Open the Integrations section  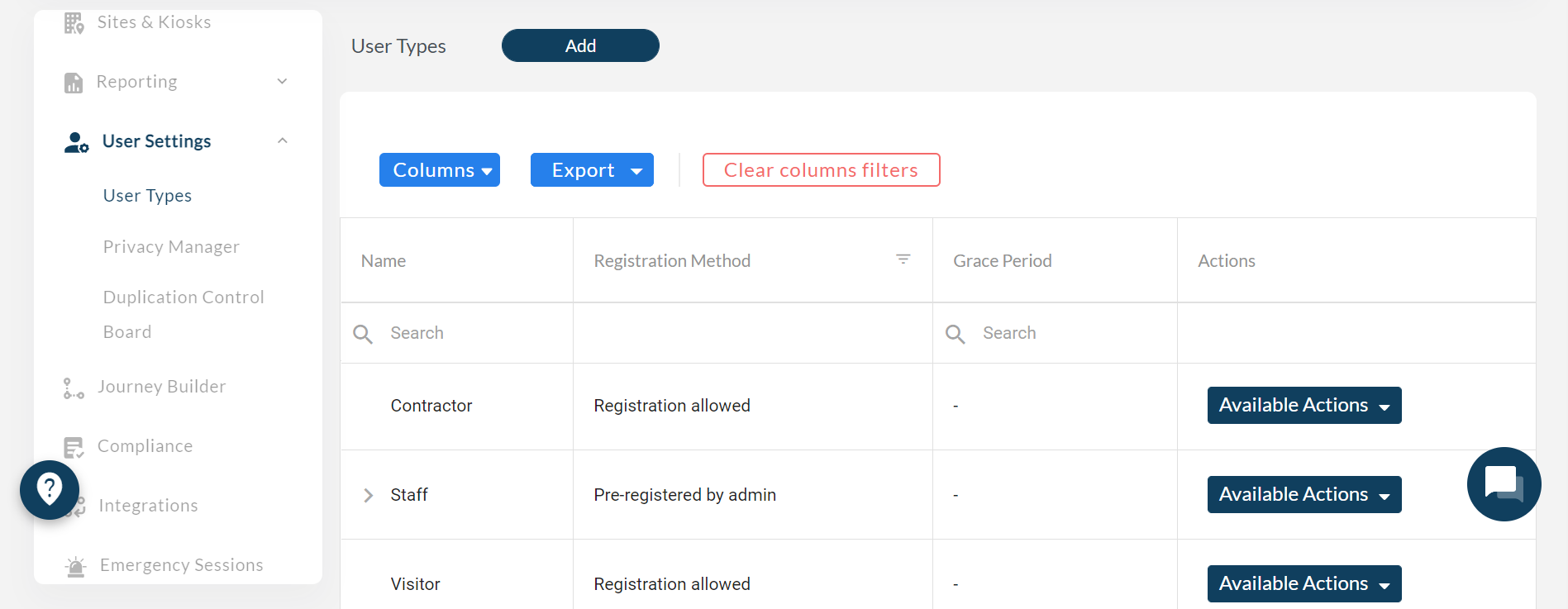(x=149, y=506)
